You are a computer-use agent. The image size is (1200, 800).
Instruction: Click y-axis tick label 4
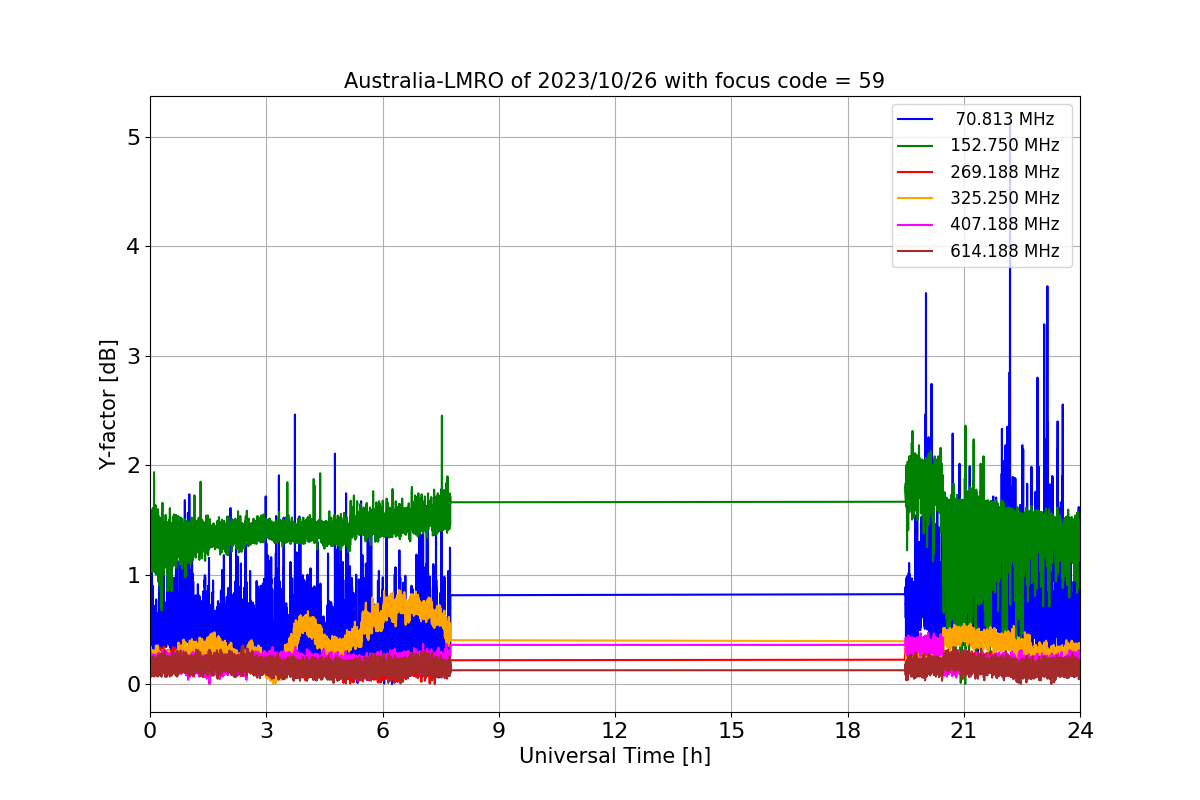pos(134,246)
